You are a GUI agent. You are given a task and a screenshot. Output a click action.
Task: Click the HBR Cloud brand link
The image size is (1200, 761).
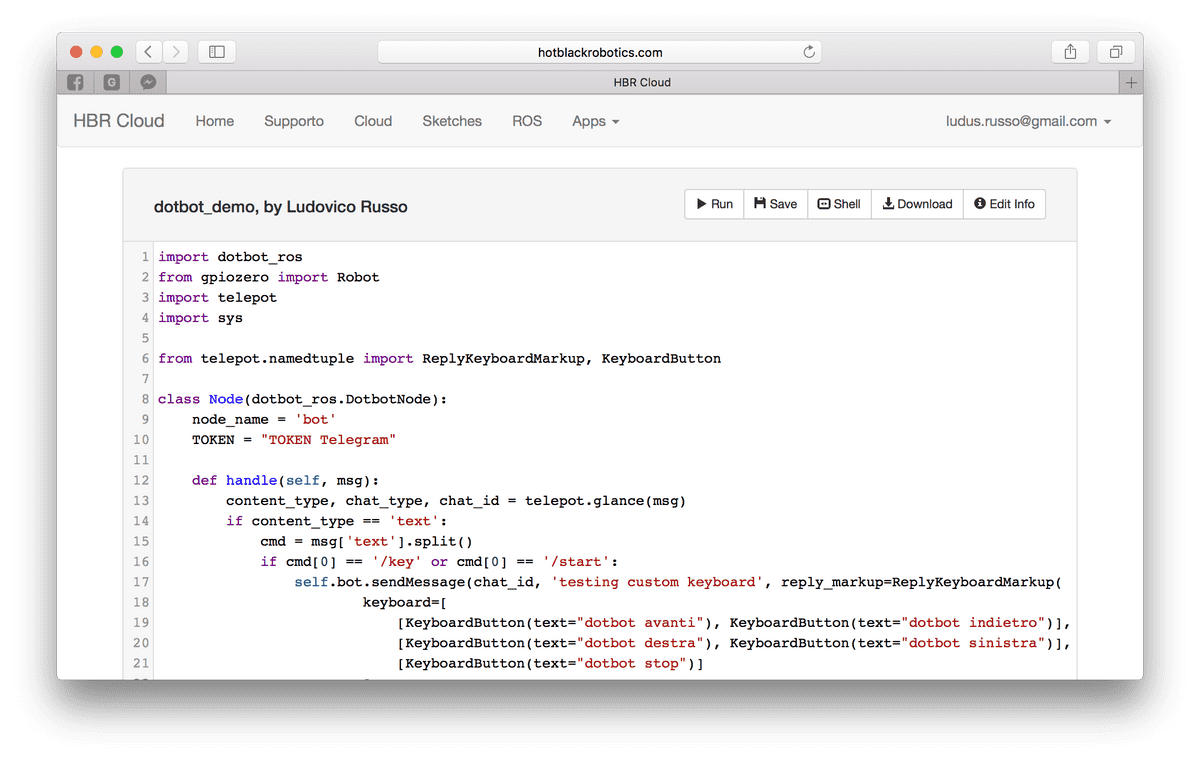pos(119,121)
